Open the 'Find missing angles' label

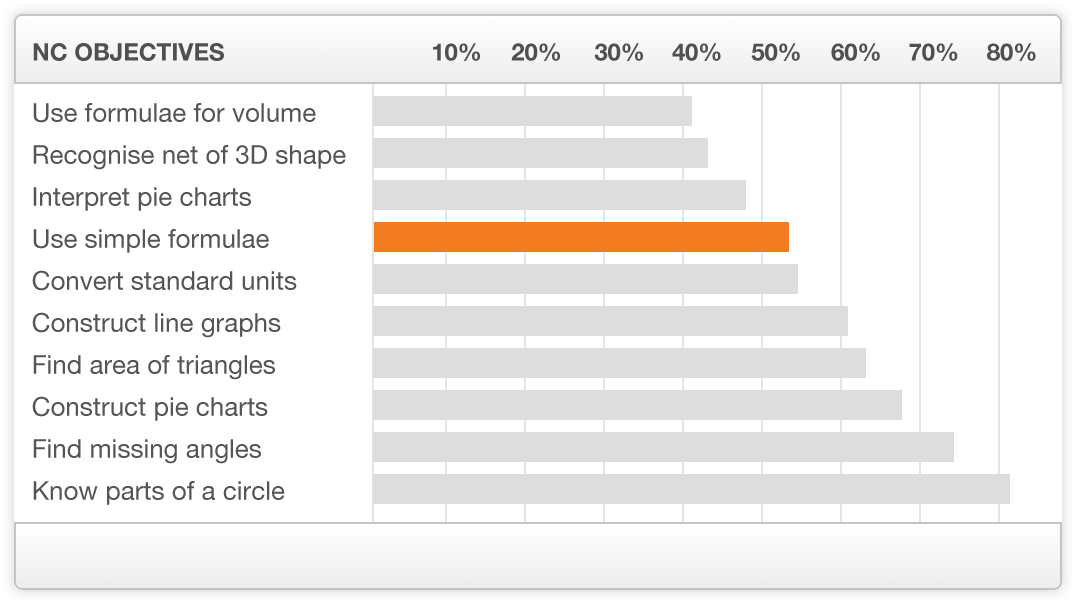tap(147, 449)
